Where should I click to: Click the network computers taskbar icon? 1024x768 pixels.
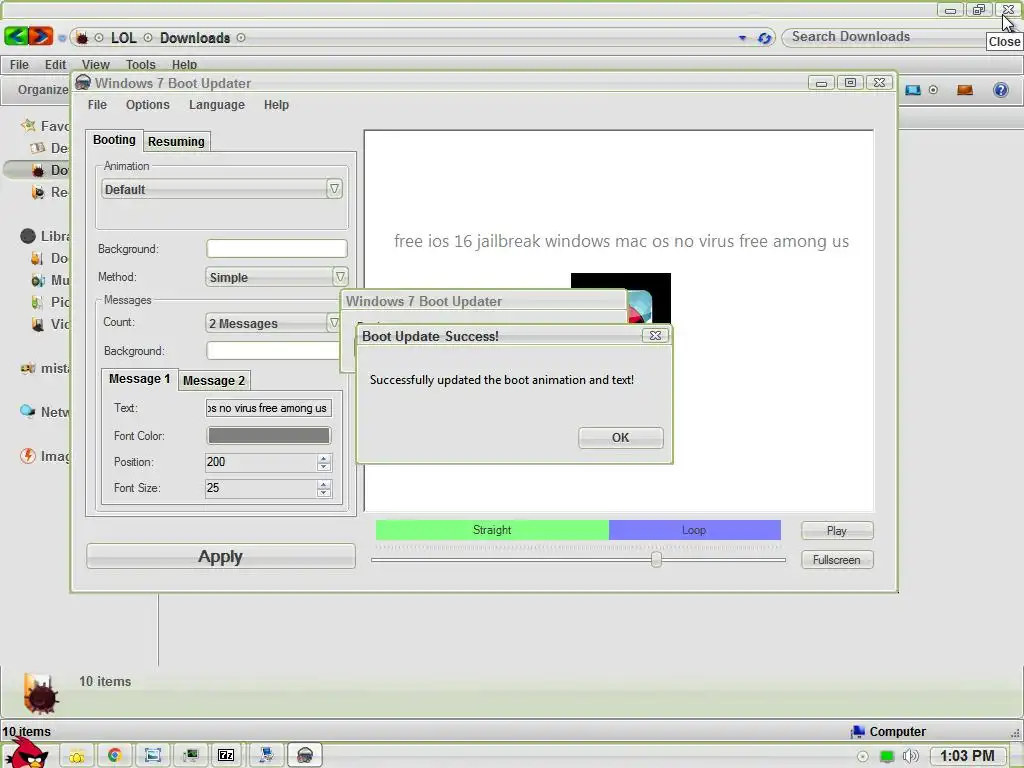[266, 755]
